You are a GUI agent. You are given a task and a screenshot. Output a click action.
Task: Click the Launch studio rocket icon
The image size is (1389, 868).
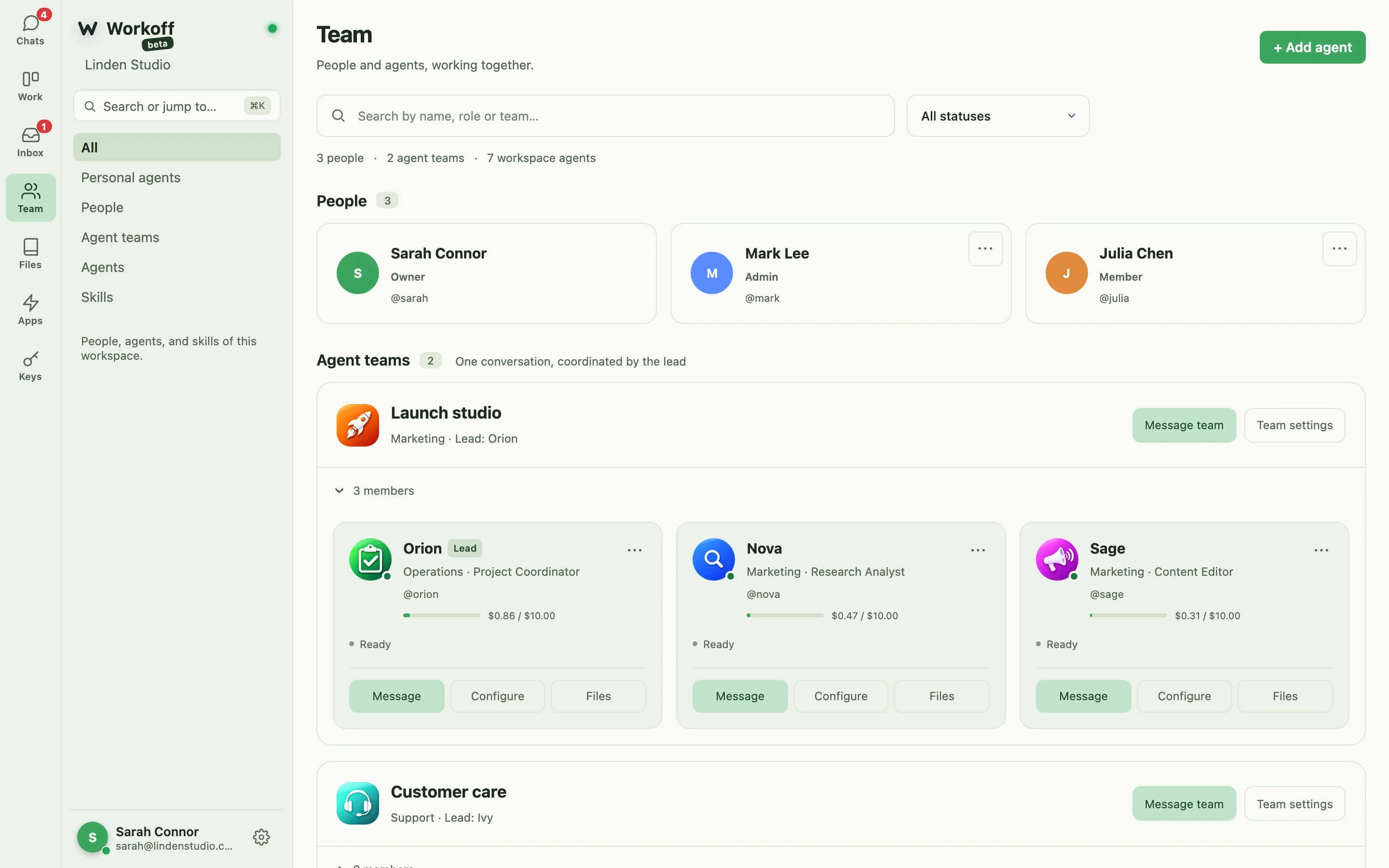(357, 425)
